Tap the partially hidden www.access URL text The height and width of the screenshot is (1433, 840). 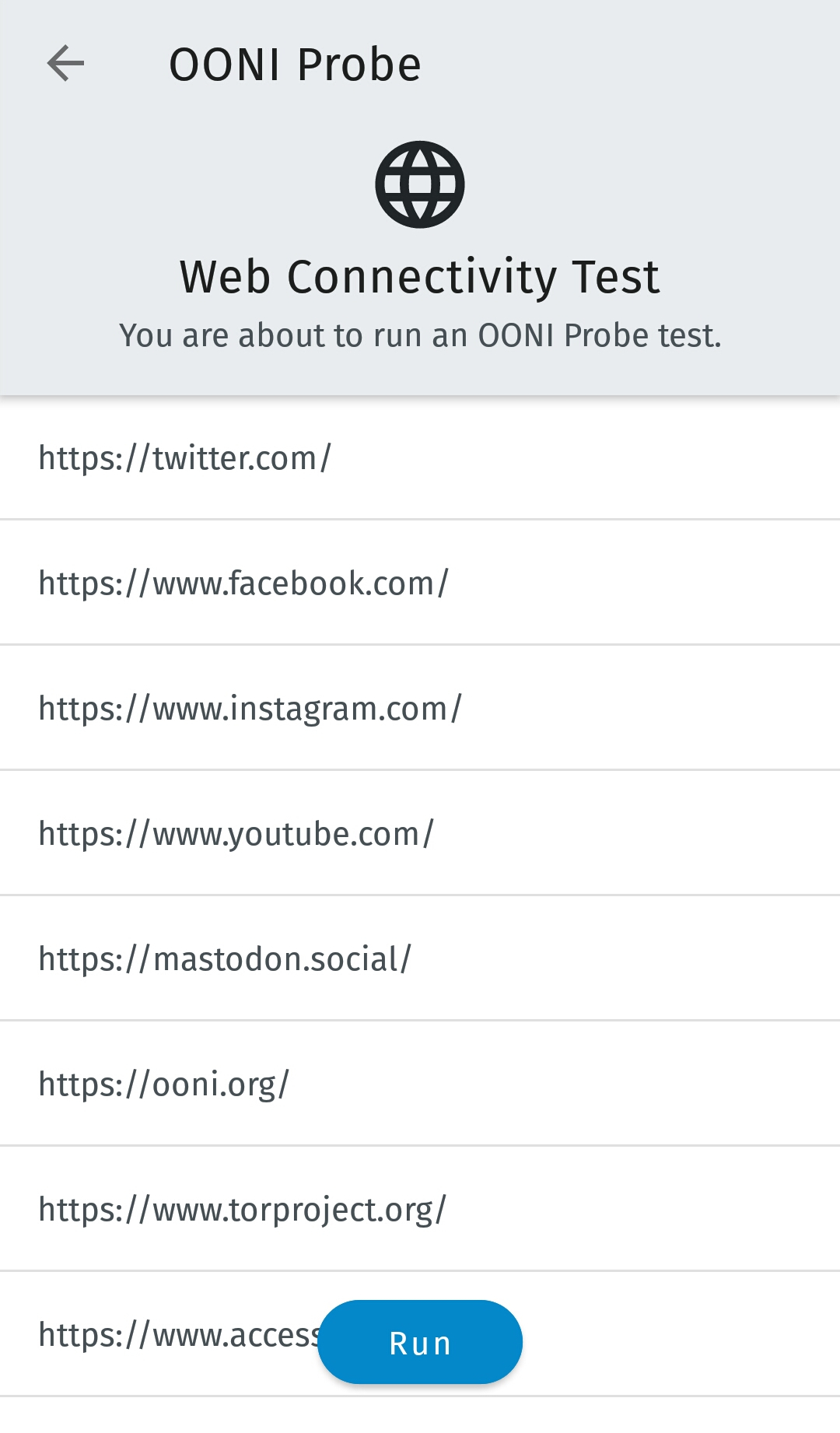[x=179, y=1335]
